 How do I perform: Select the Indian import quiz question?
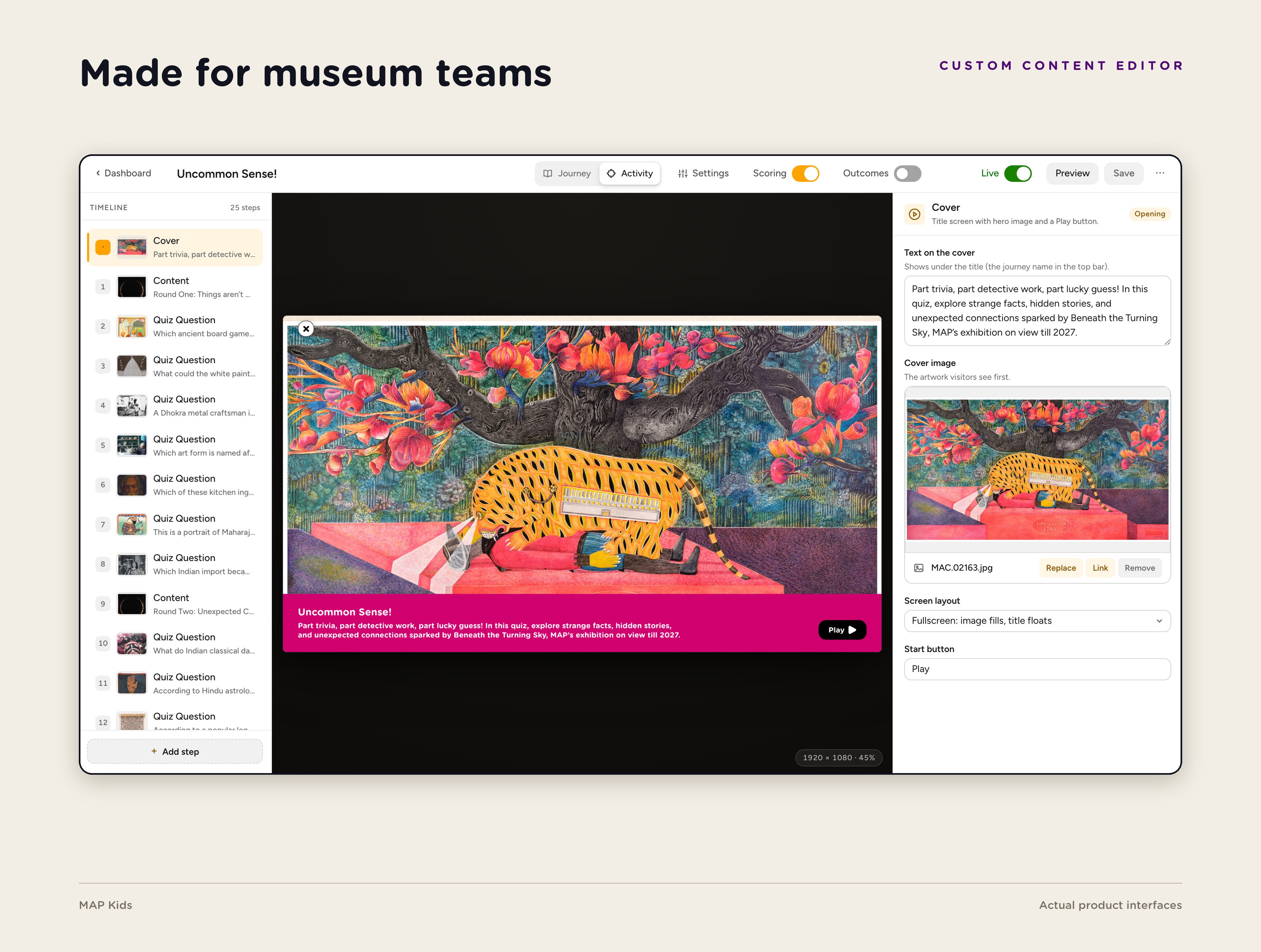(175, 564)
